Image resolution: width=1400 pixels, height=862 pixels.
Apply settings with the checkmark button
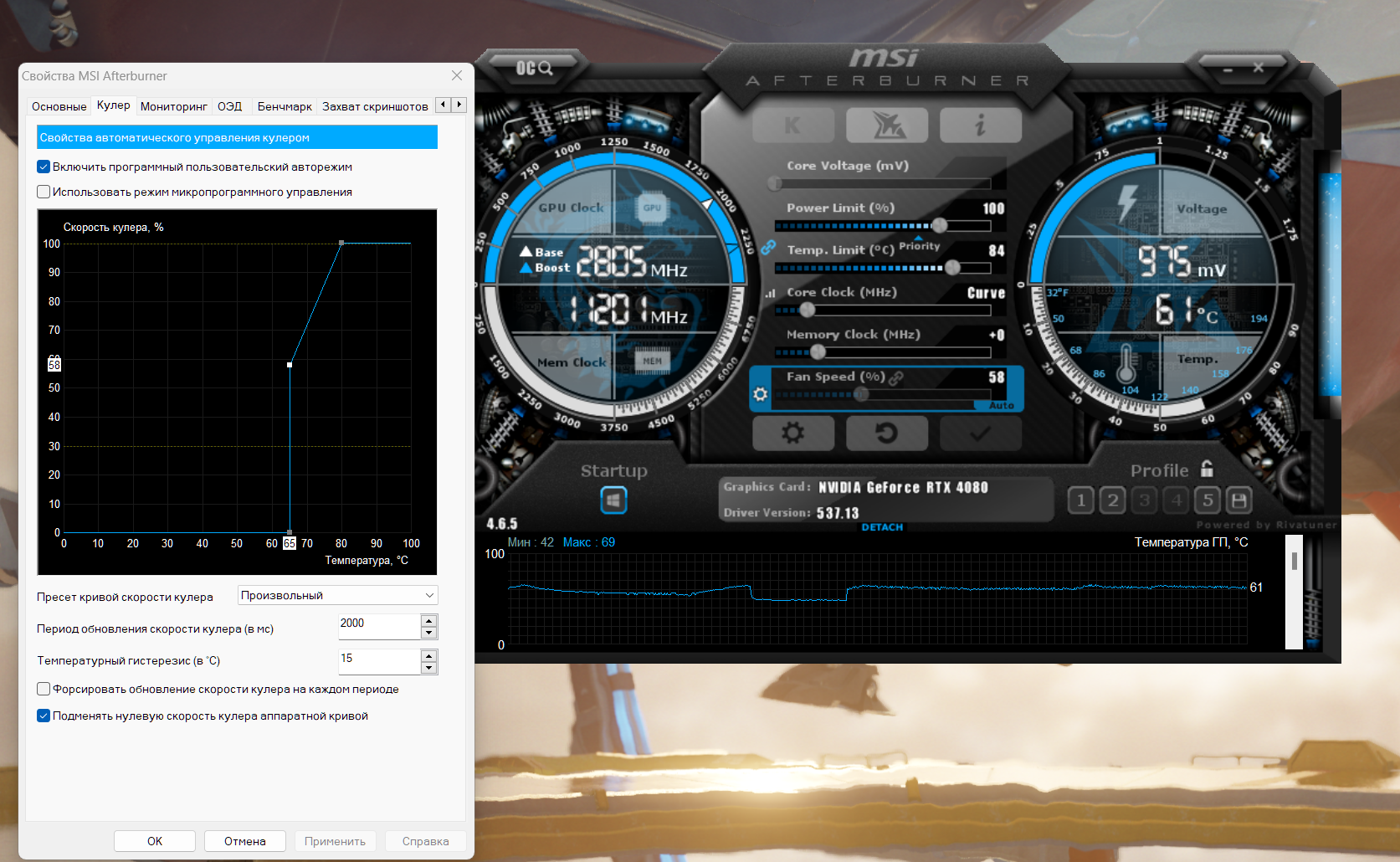(981, 433)
